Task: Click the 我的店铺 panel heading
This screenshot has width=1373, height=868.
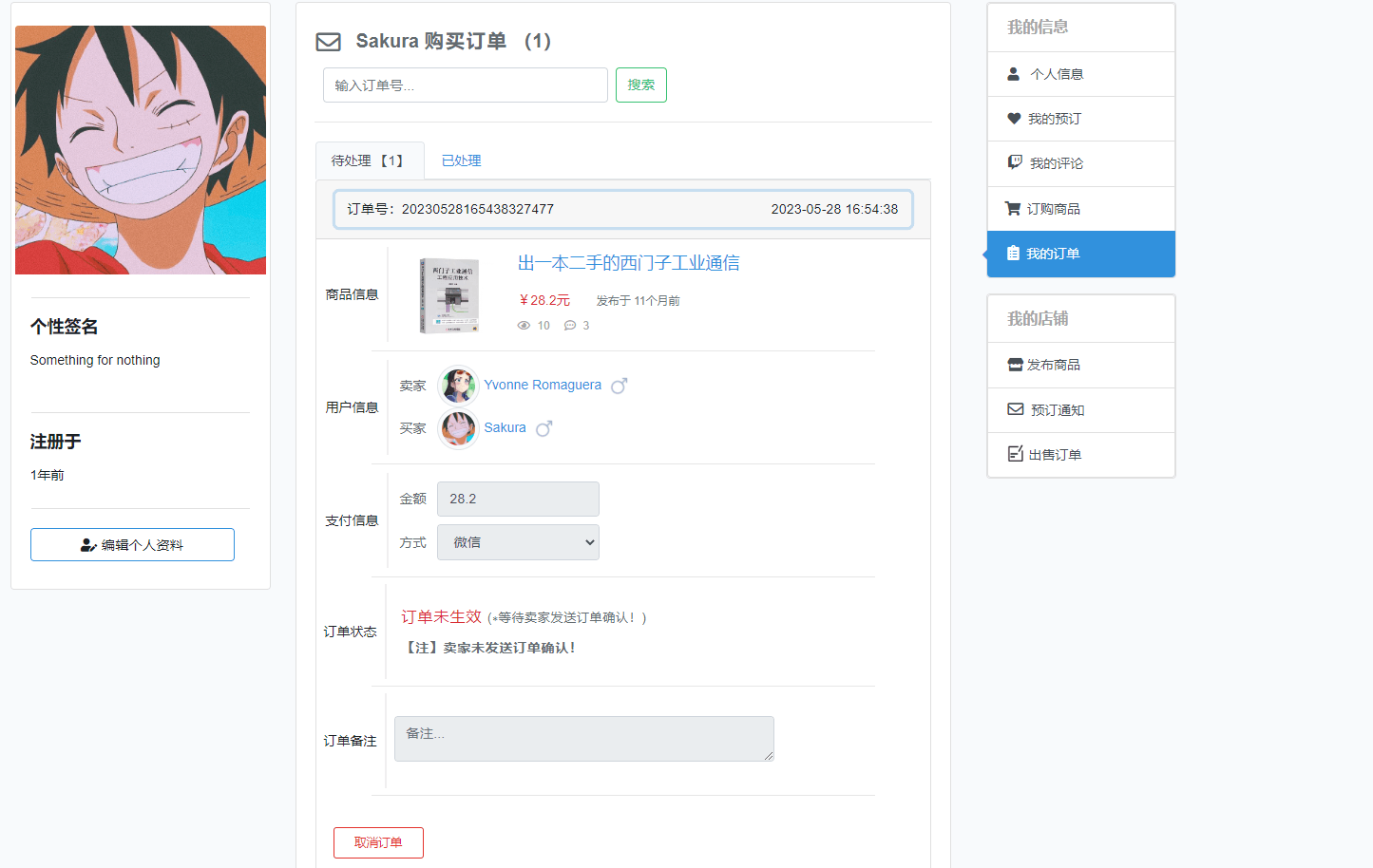Action: tap(1038, 318)
